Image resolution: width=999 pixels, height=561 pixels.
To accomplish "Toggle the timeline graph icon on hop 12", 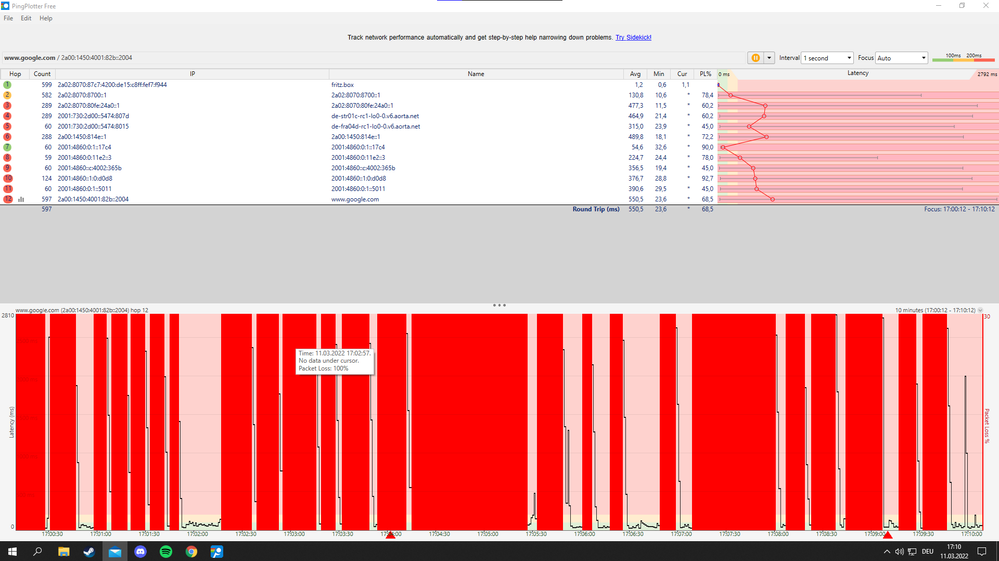I will tap(21, 199).
